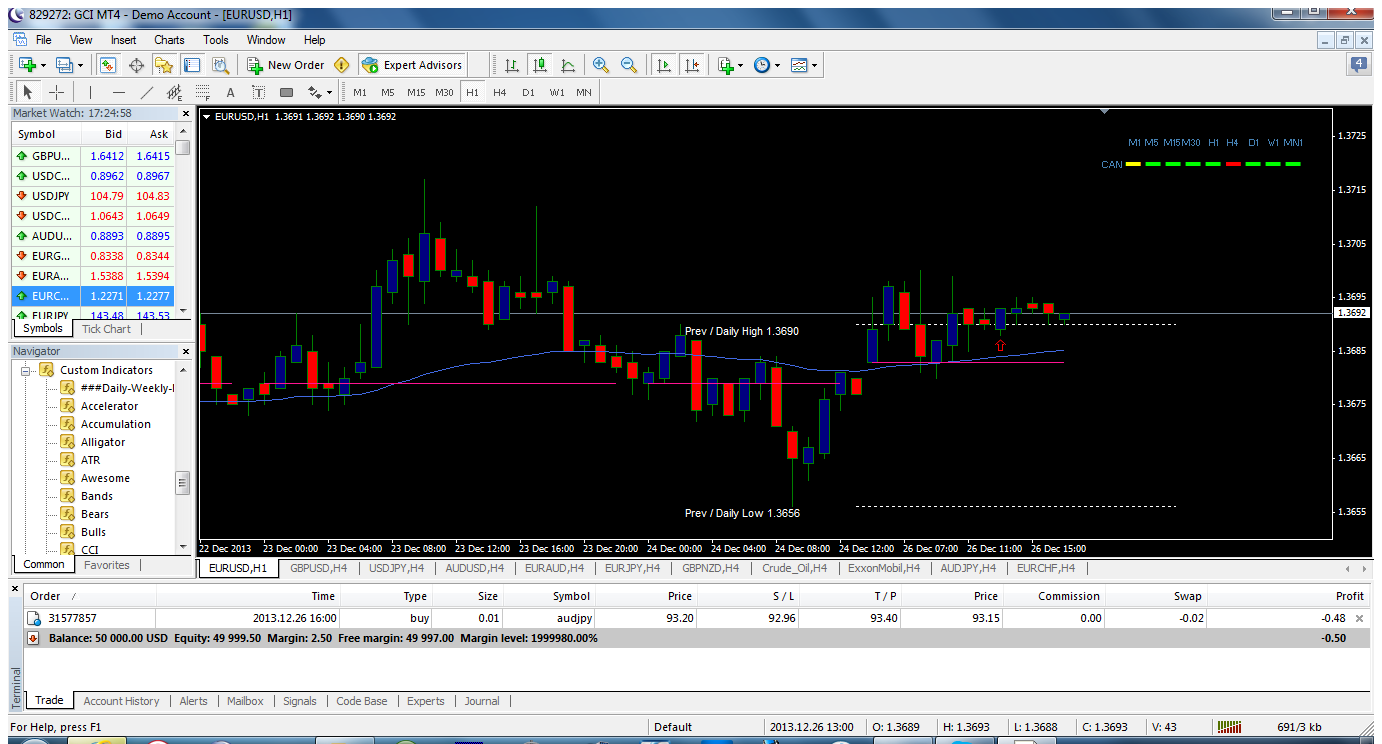This screenshot has width=1382, height=744.
Task: Switch timeframe to D1
Action: [x=528, y=92]
